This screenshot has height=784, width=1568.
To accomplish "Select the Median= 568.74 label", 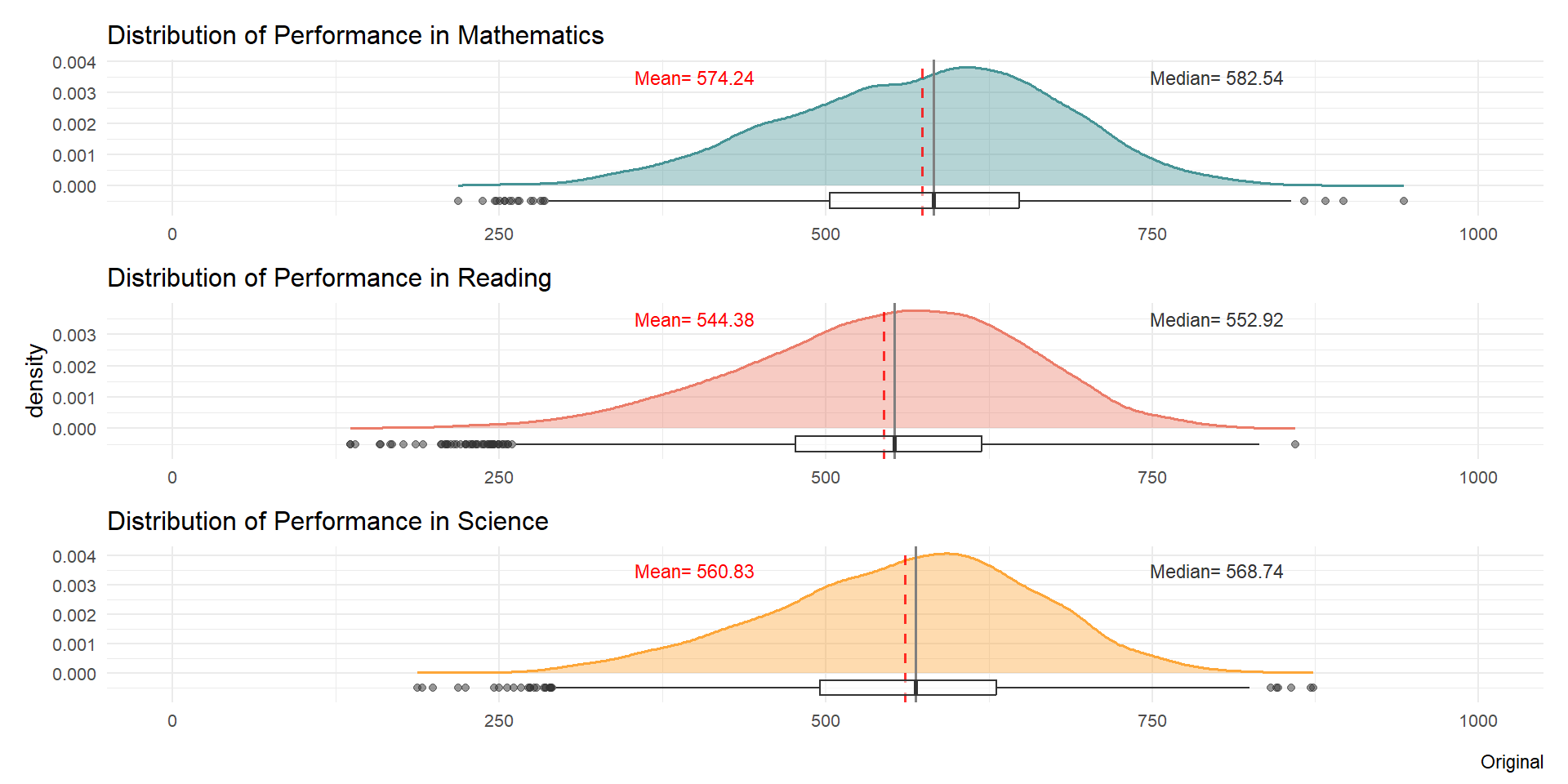I will (1216, 572).
